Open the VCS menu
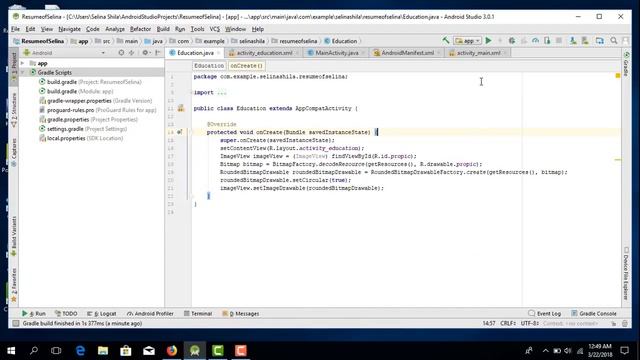Viewport: 640px width, 360px height. pyautogui.click(x=215, y=29)
